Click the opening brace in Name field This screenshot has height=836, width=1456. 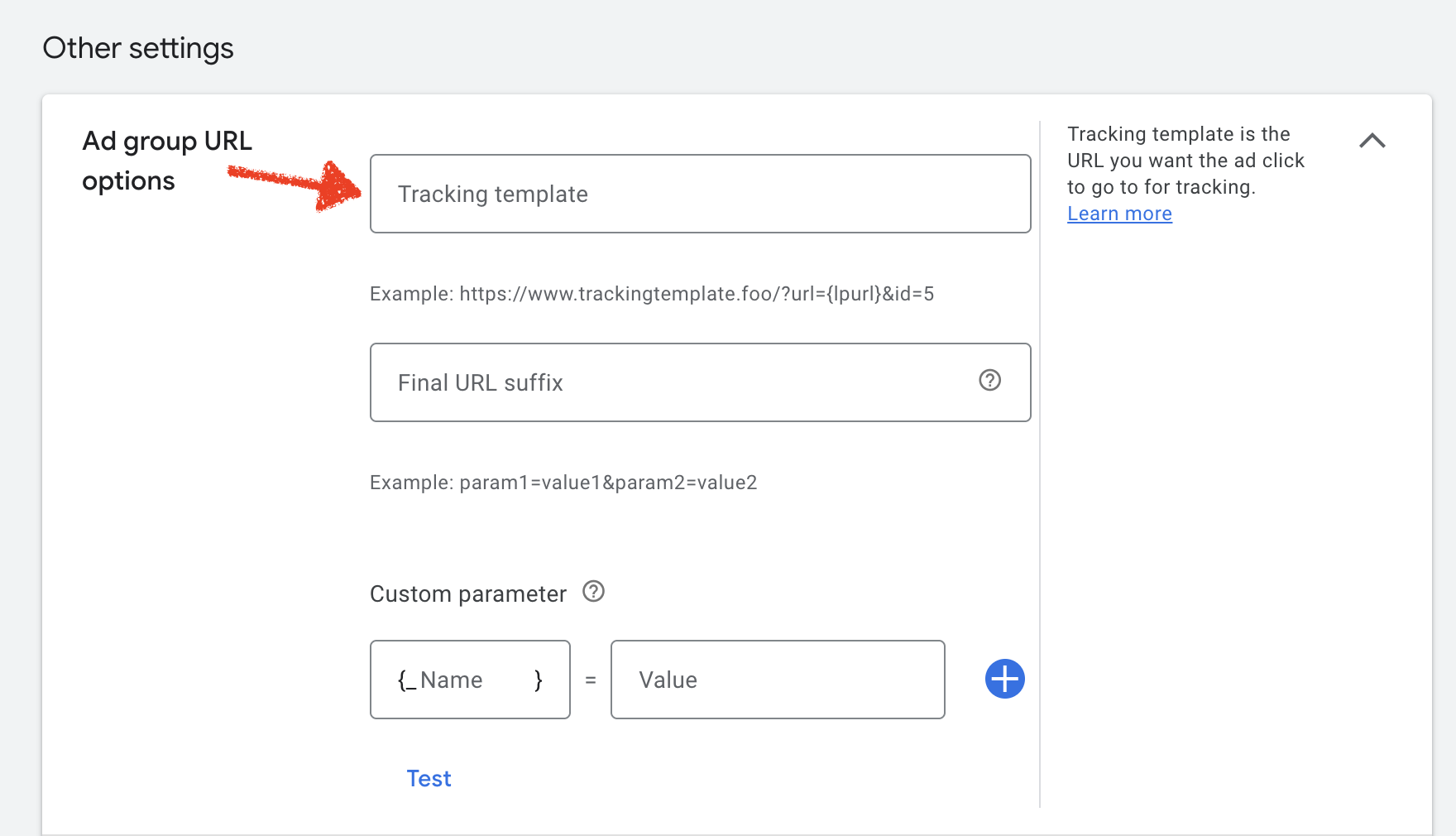[x=403, y=680]
